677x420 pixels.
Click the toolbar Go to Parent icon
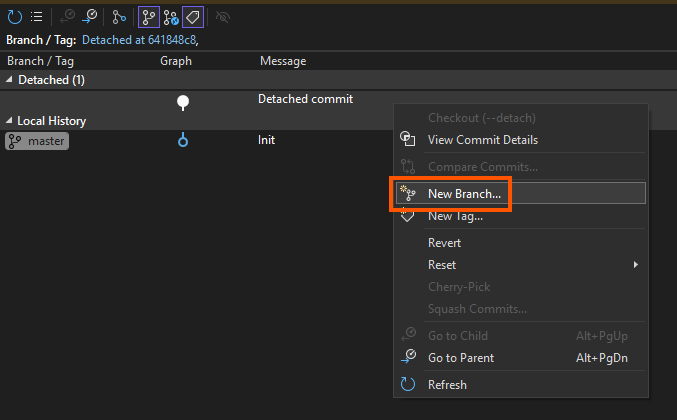pos(90,17)
